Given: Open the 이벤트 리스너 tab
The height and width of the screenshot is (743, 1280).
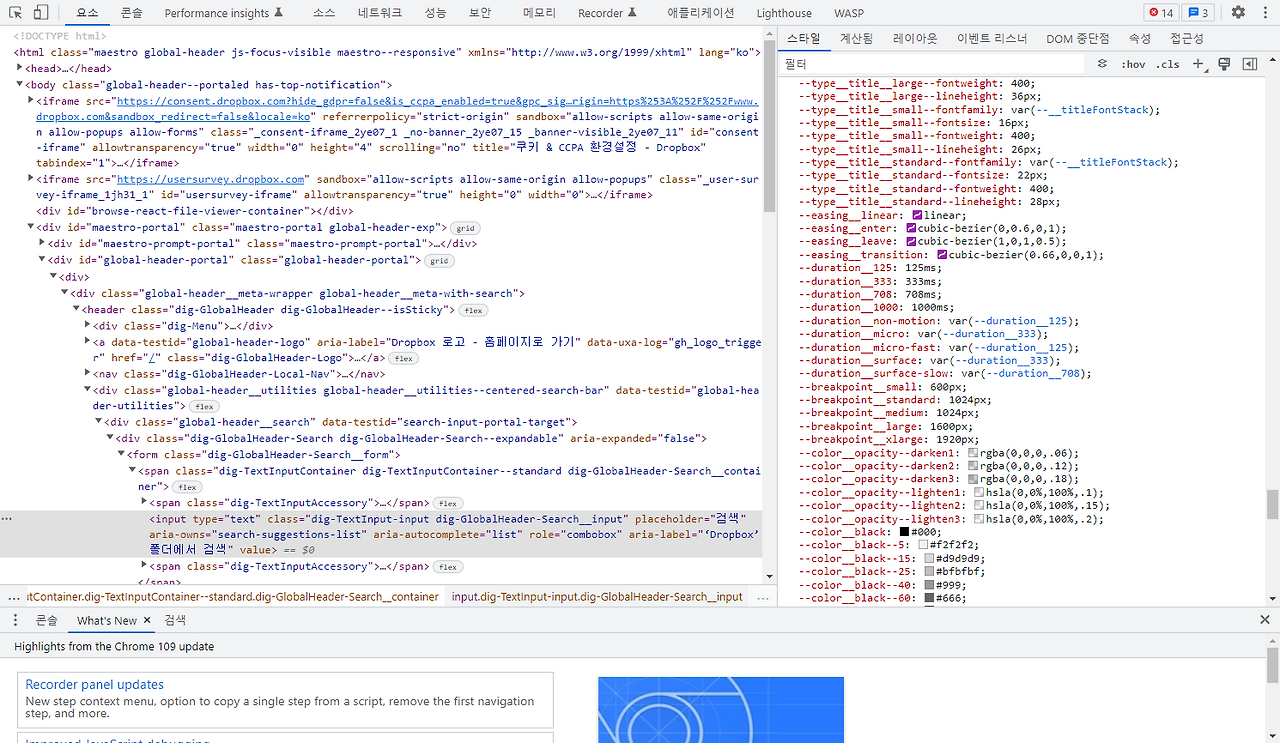Looking at the screenshot, I should click(x=992, y=38).
